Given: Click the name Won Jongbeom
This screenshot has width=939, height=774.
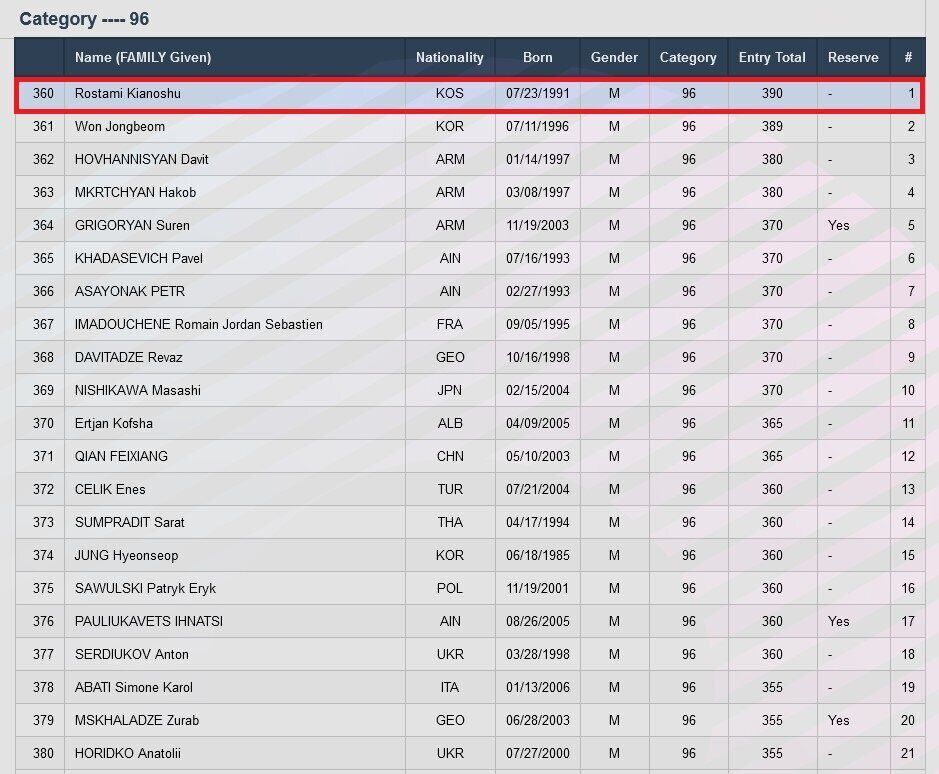Looking at the screenshot, I should point(120,126).
